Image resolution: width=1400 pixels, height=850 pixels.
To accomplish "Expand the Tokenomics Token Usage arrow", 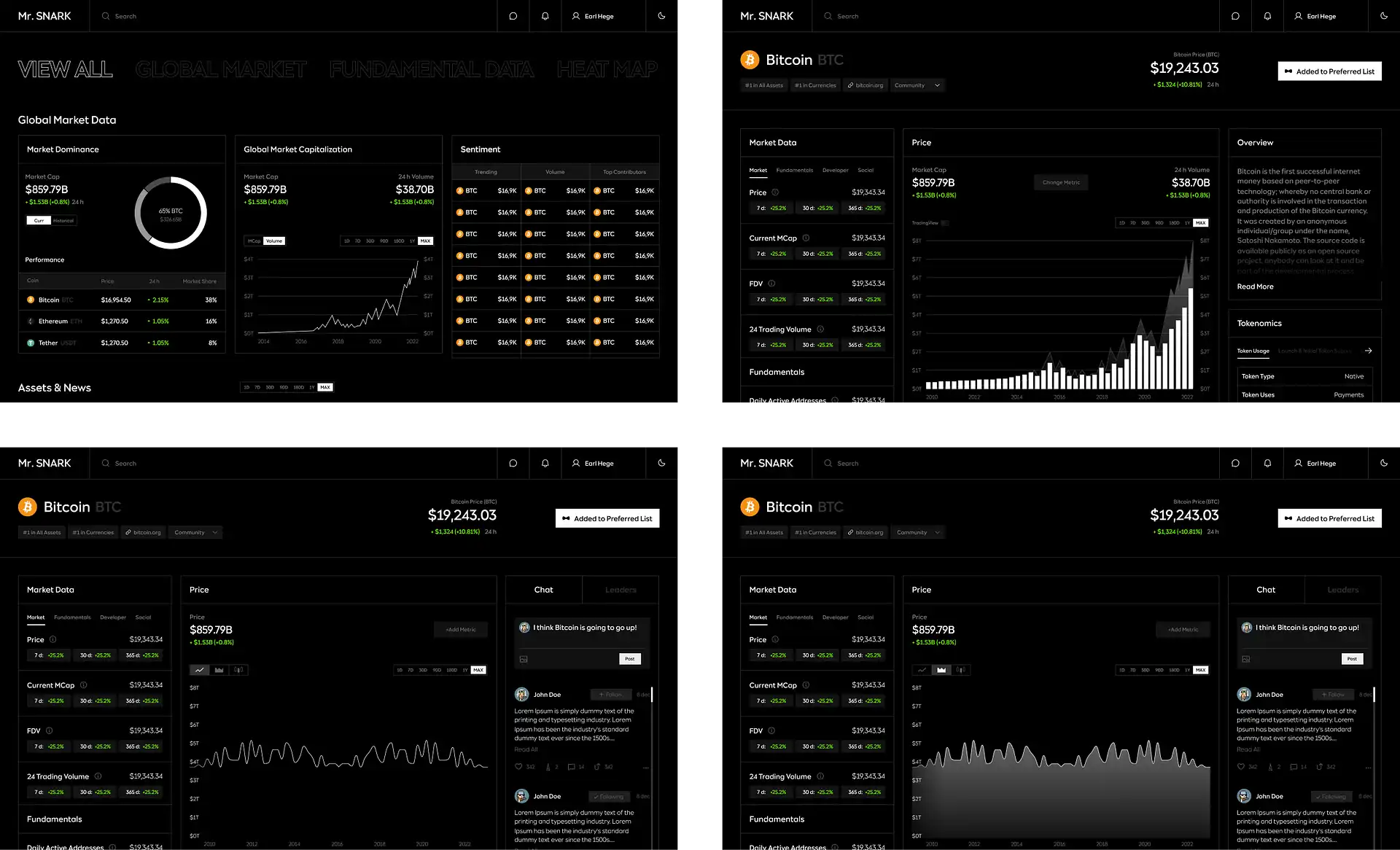I will click(1367, 351).
